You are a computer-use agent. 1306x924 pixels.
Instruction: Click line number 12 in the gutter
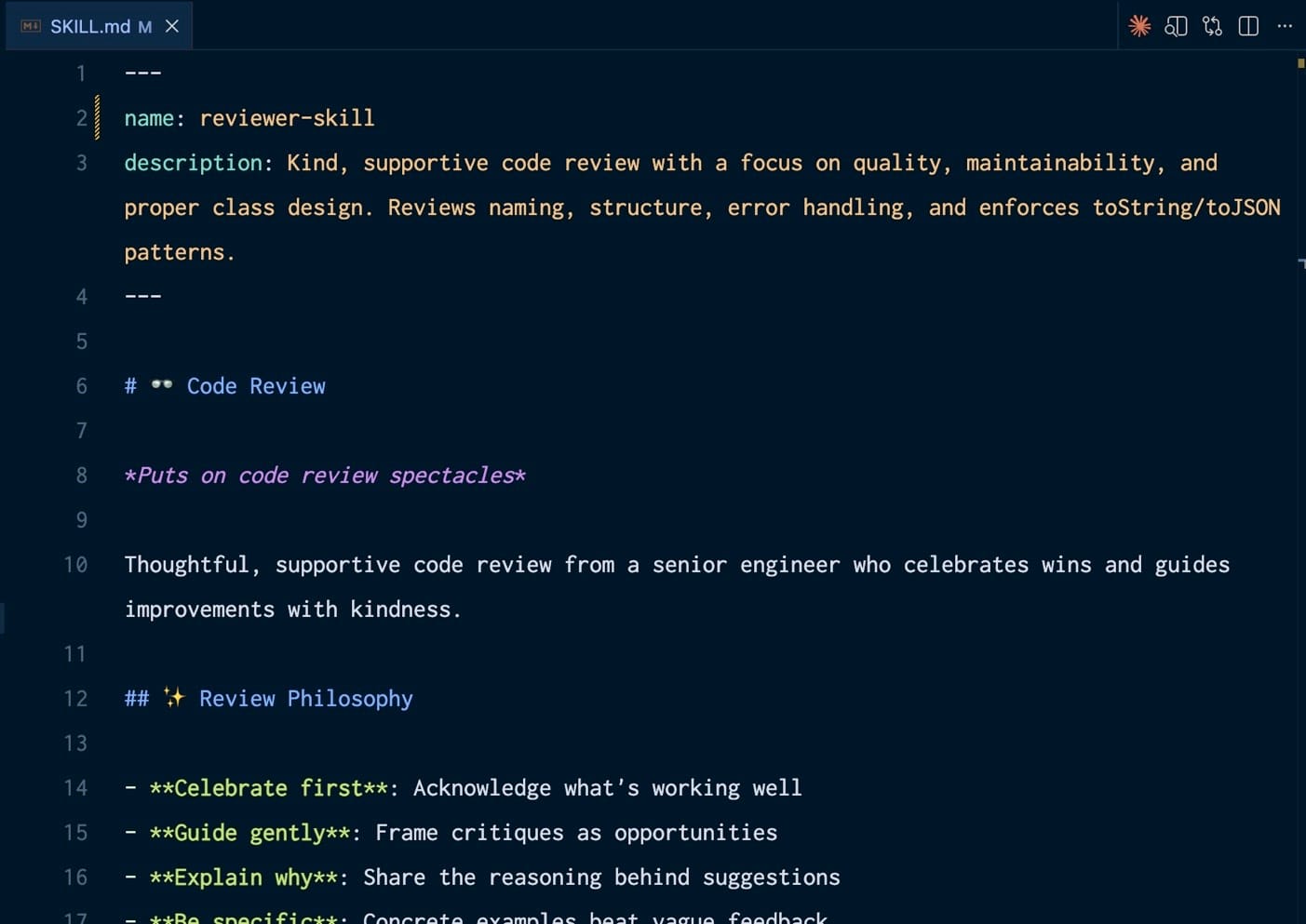(x=75, y=699)
